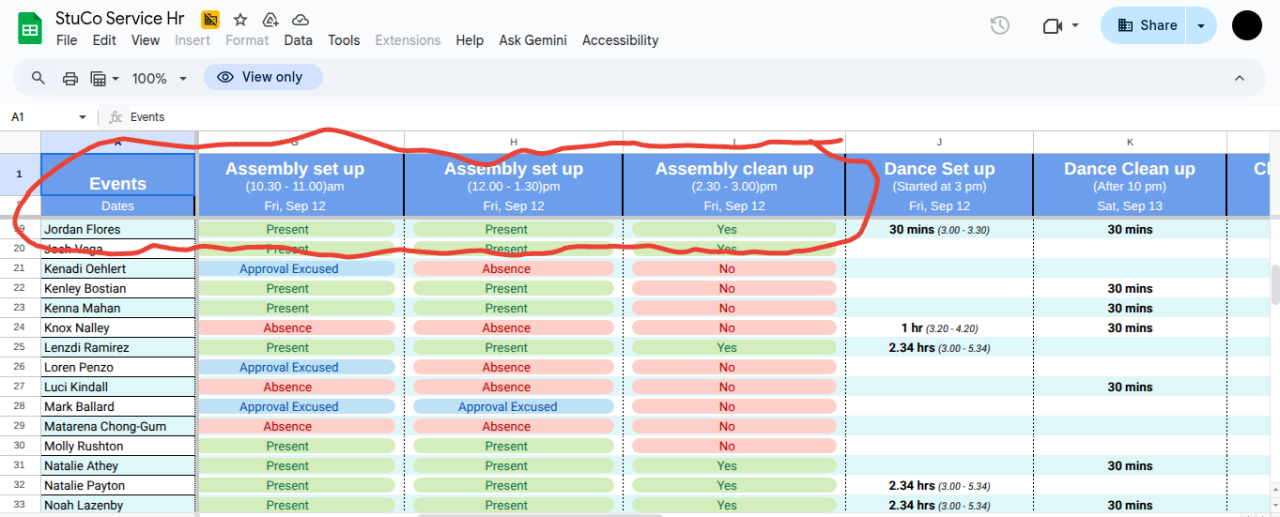The width and height of the screenshot is (1280, 517).
Task: Open the Name Box dropdown arrow
Action: point(82,117)
